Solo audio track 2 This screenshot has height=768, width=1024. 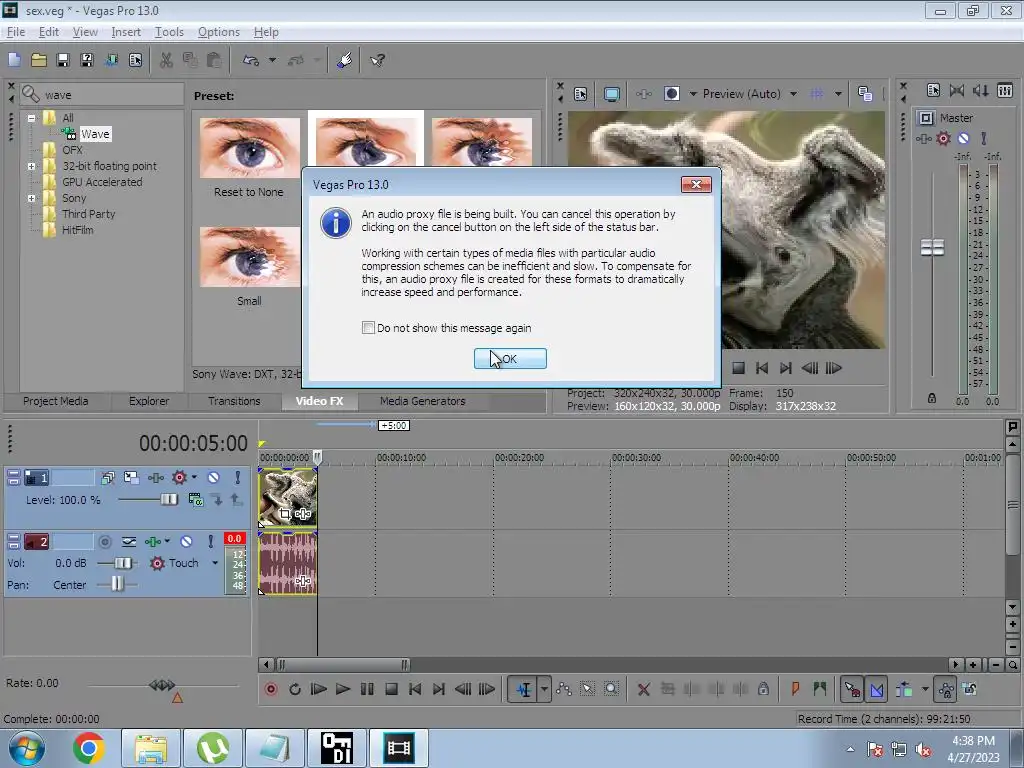tap(210, 541)
